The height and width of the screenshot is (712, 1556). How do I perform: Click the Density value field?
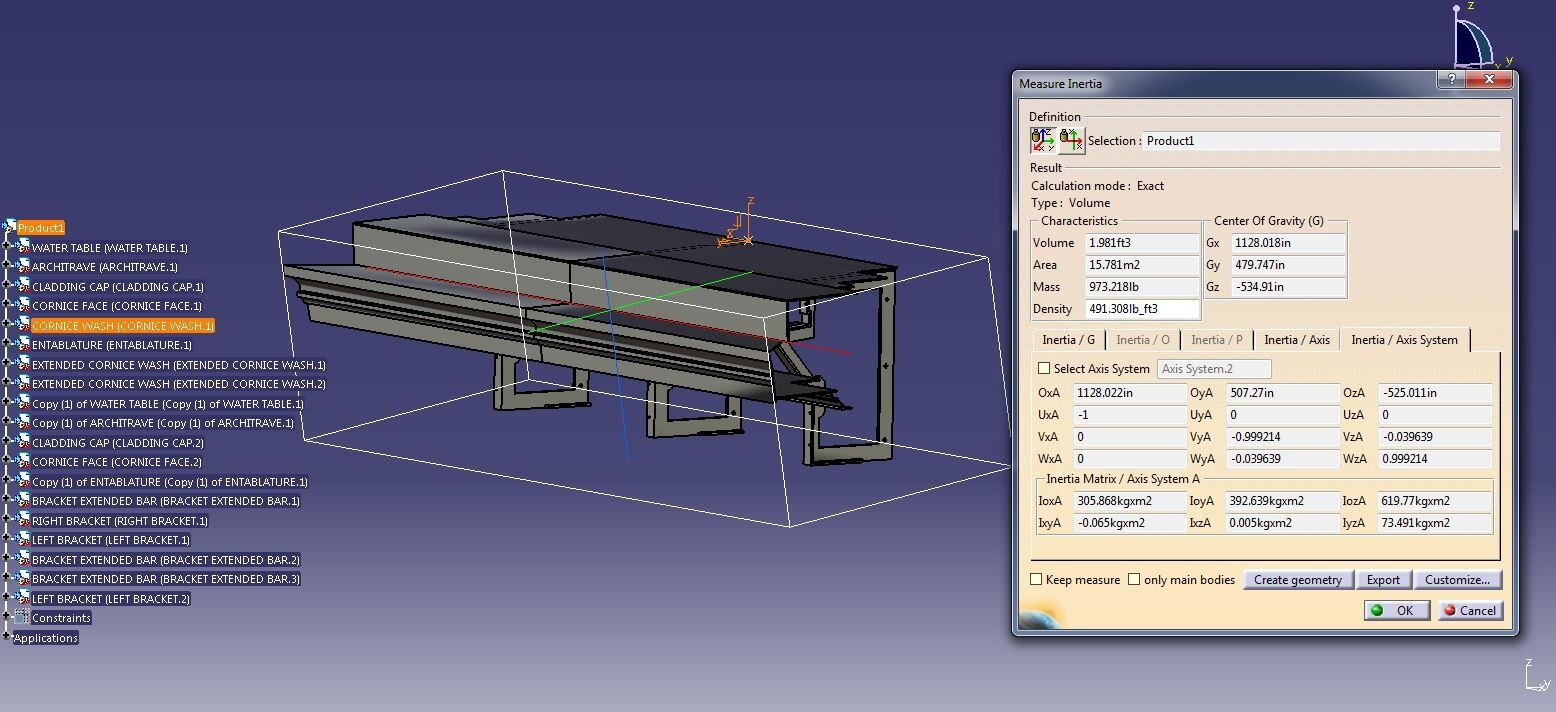click(1141, 309)
